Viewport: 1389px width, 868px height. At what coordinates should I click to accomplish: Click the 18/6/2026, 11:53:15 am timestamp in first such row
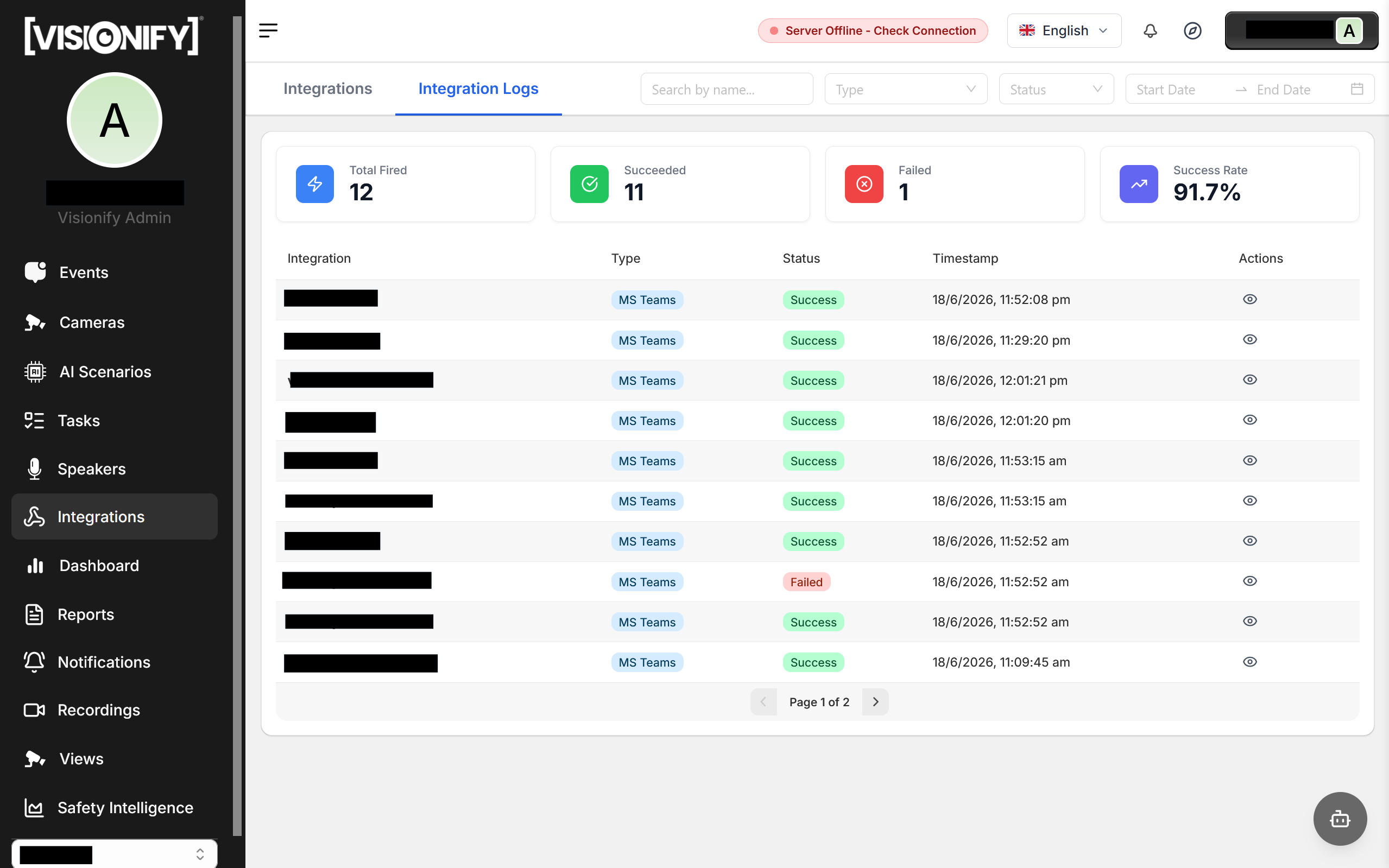click(x=999, y=460)
